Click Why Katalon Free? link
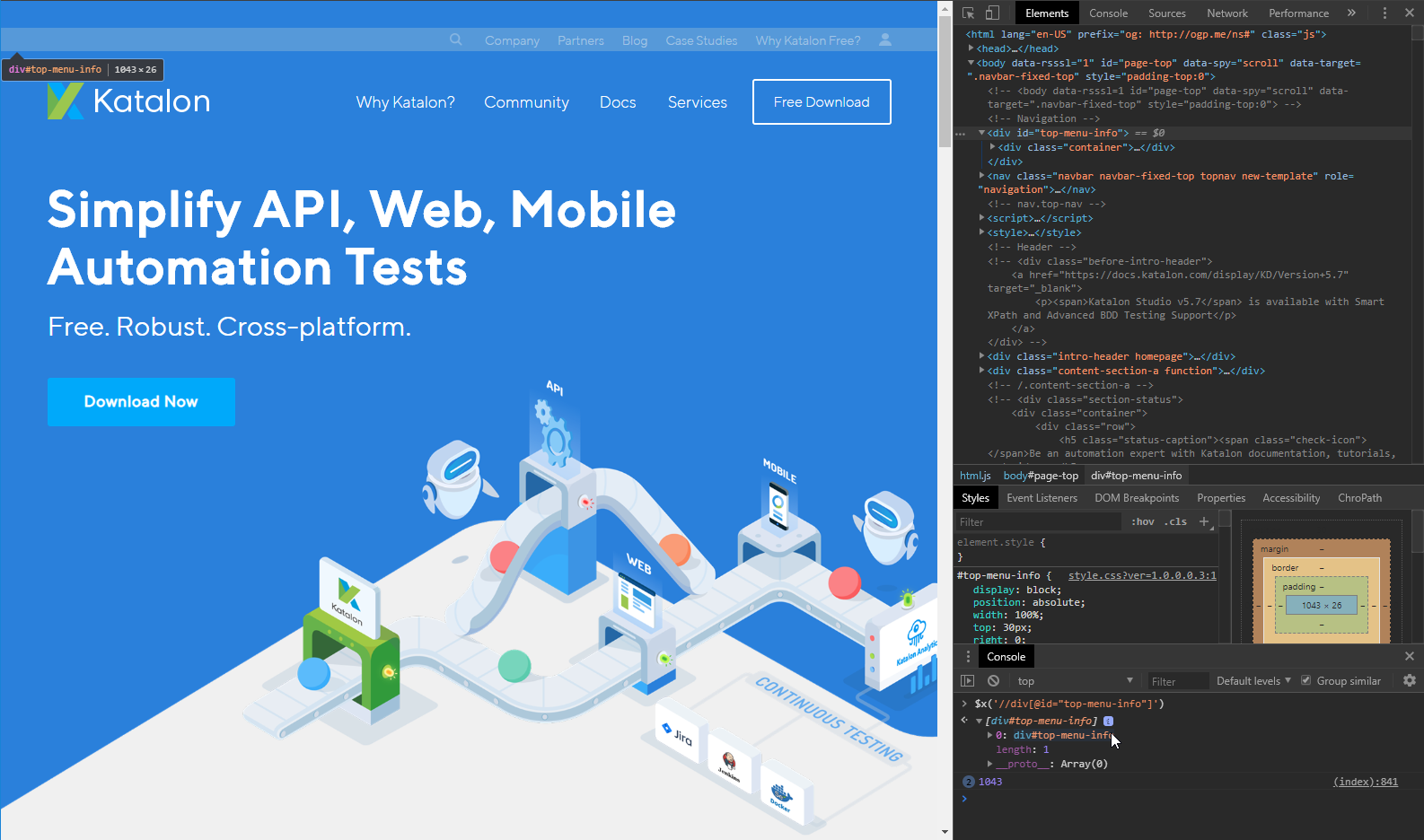This screenshot has width=1424, height=840. tap(807, 40)
